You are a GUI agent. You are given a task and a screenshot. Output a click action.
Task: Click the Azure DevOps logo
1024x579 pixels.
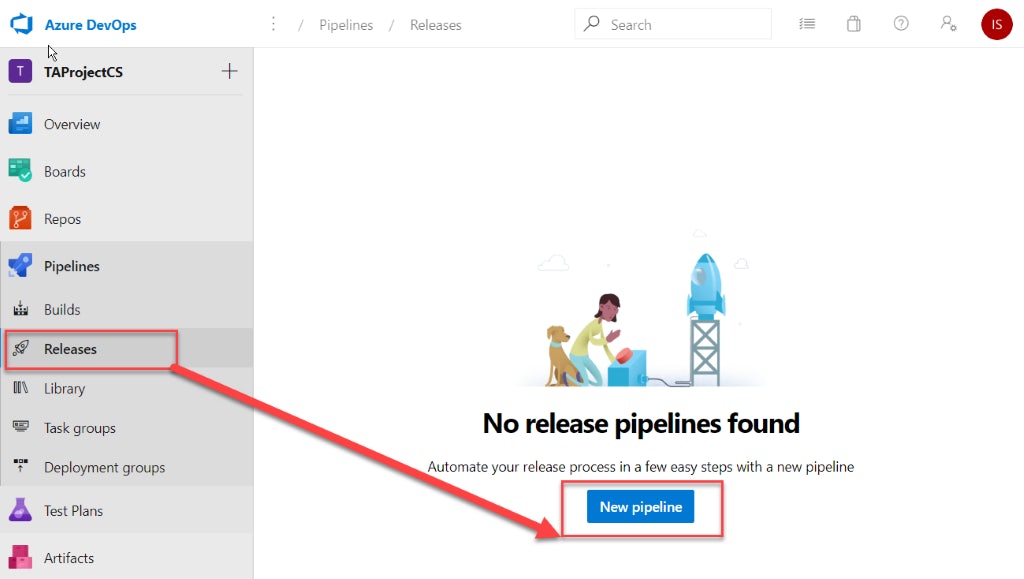[x=21, y=23]
